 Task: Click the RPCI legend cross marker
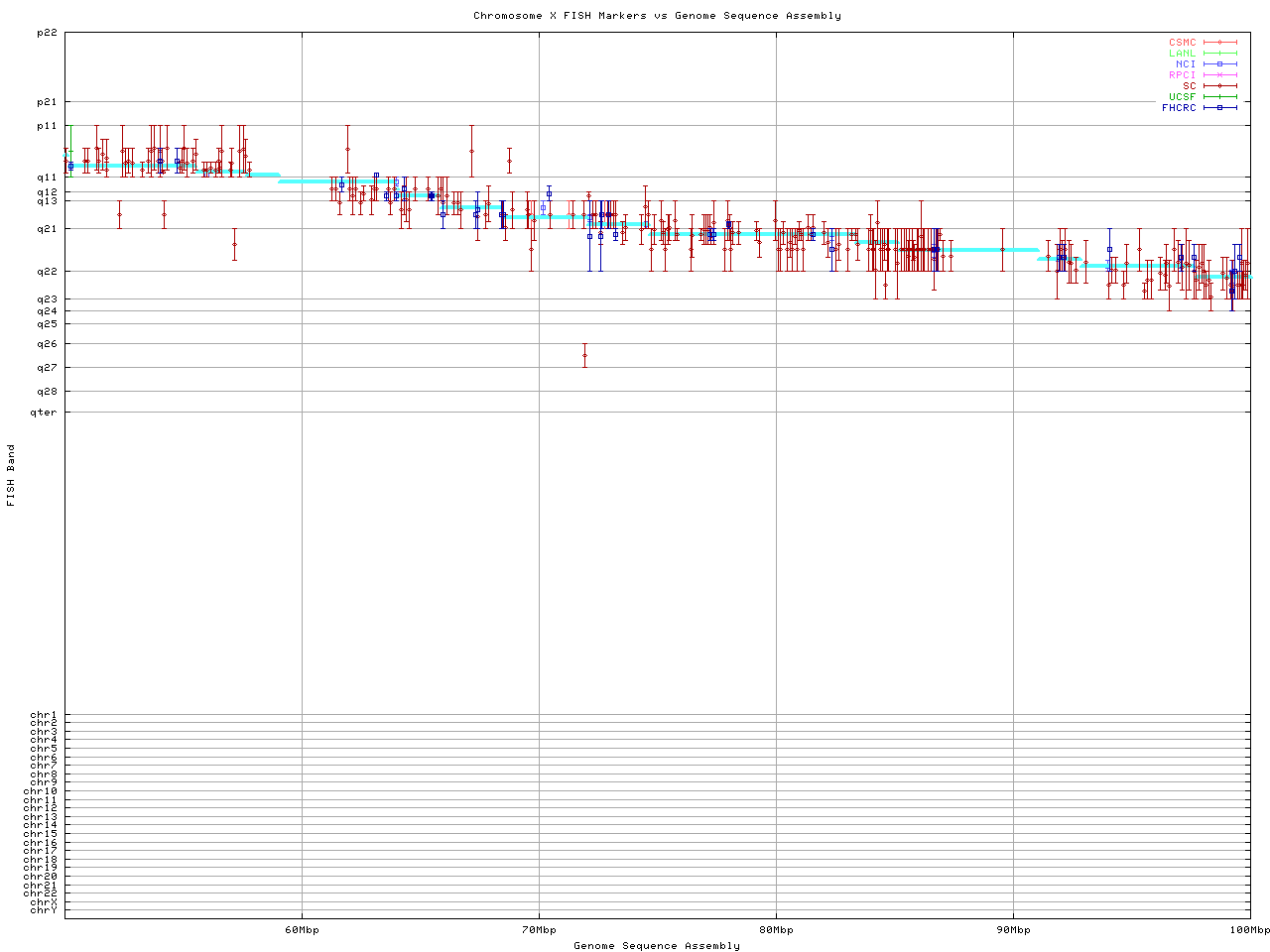pos(1219,75)
